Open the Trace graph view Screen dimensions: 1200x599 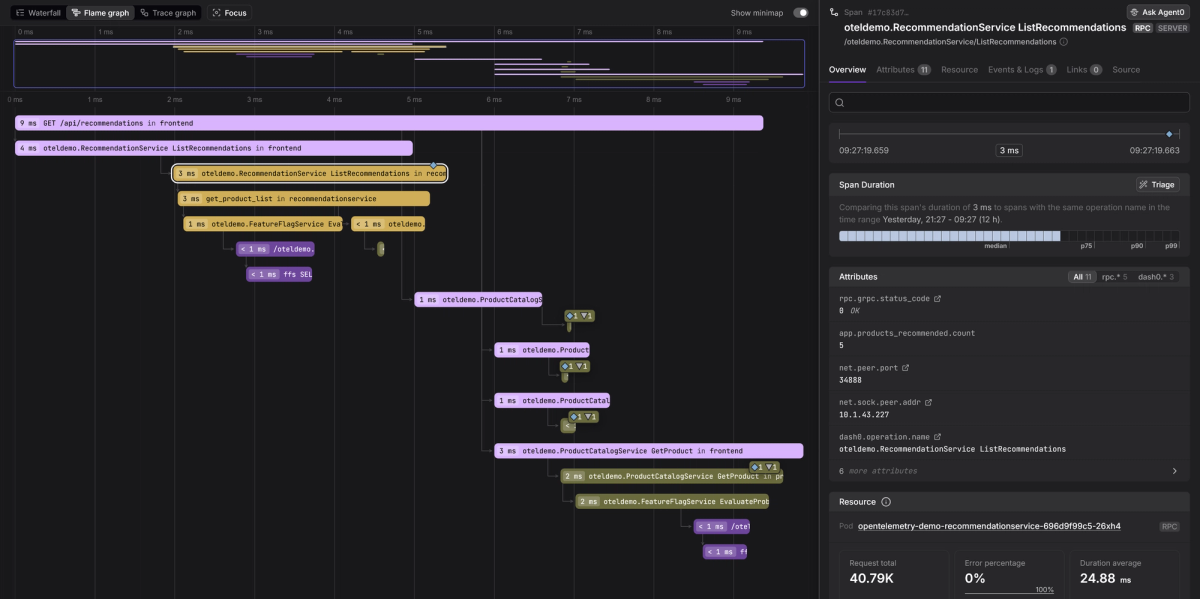click(x=167, y=13)
